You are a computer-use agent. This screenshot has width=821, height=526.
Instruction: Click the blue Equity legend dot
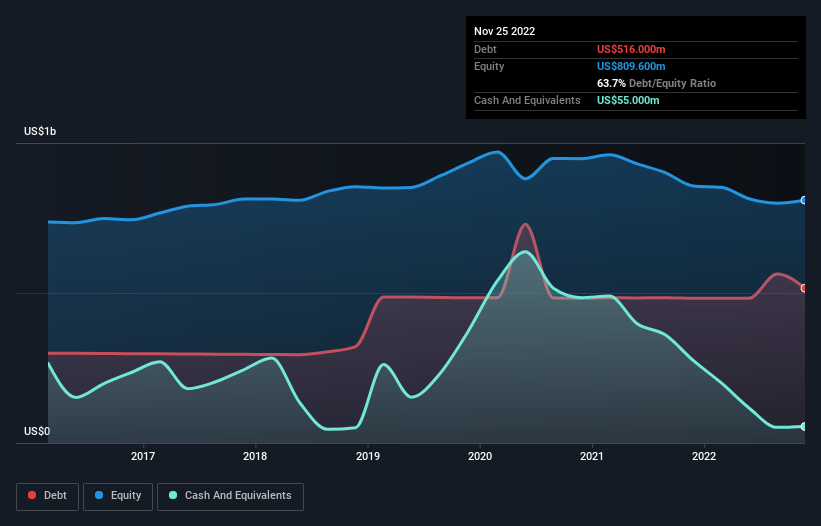click(x=99, y=495)
